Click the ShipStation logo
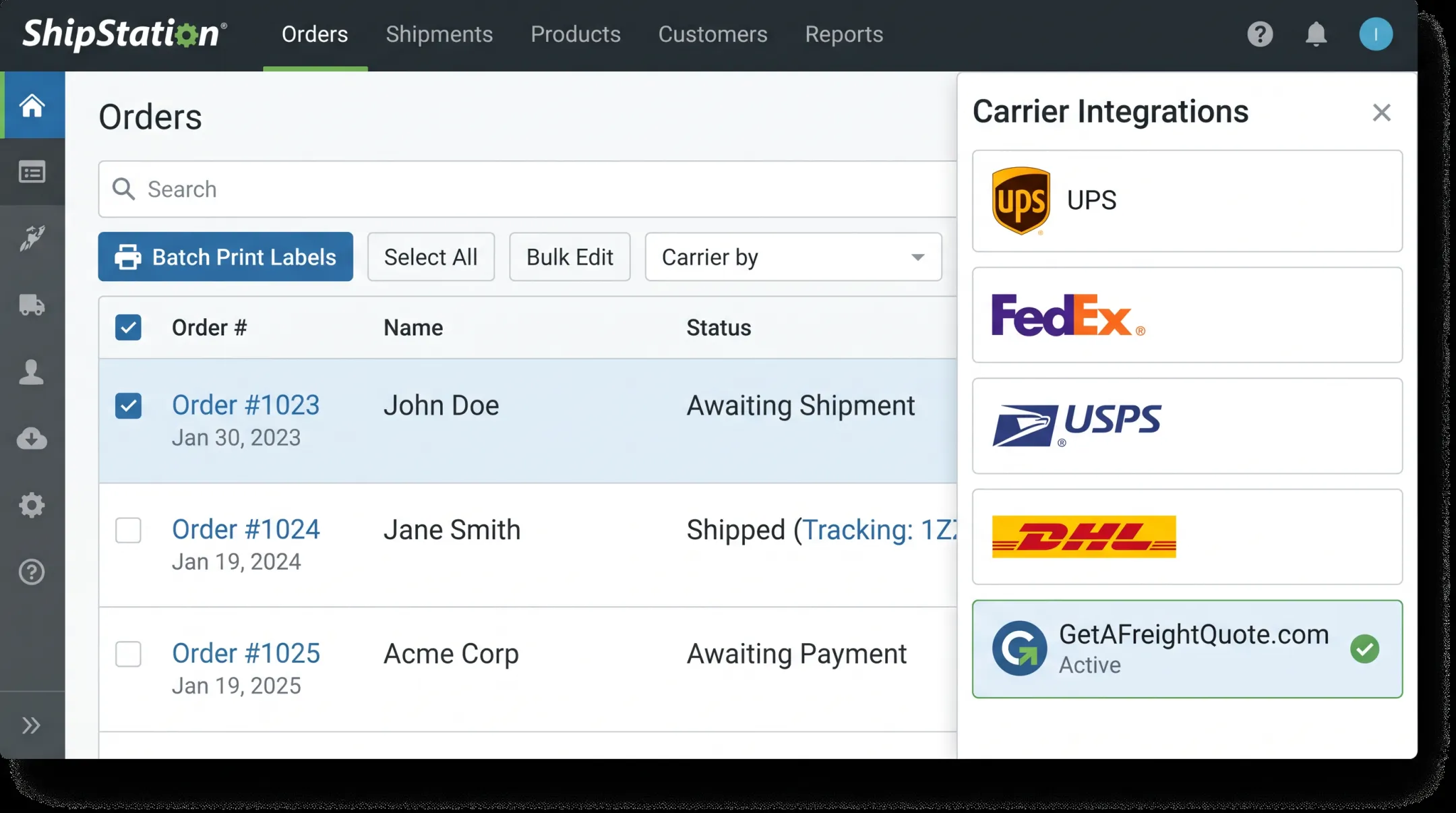Screen dimensions: 1456x813 pyautogui.click(x=124, y=34)
